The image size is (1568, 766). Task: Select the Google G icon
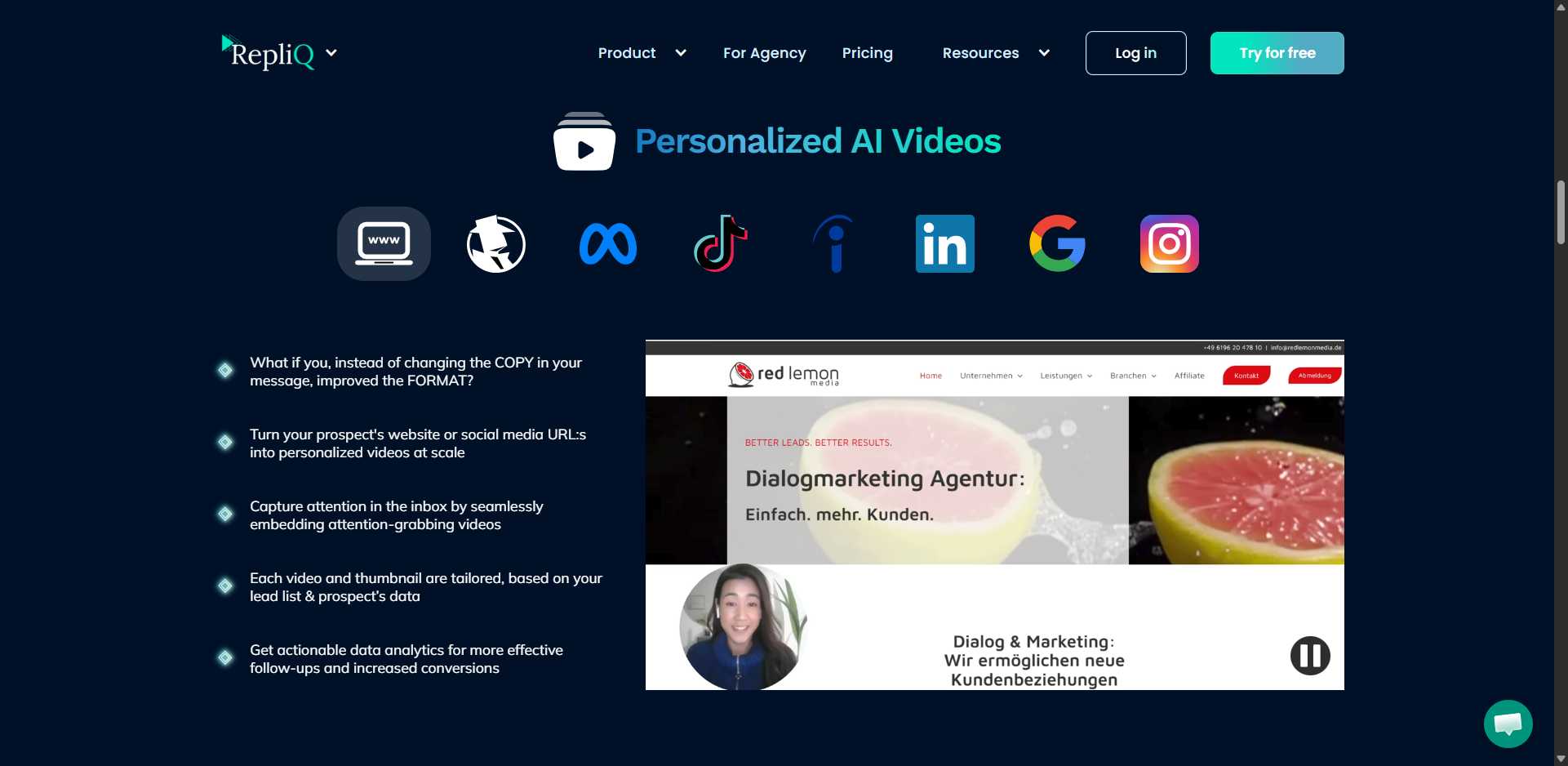[x=1057, y=243]
